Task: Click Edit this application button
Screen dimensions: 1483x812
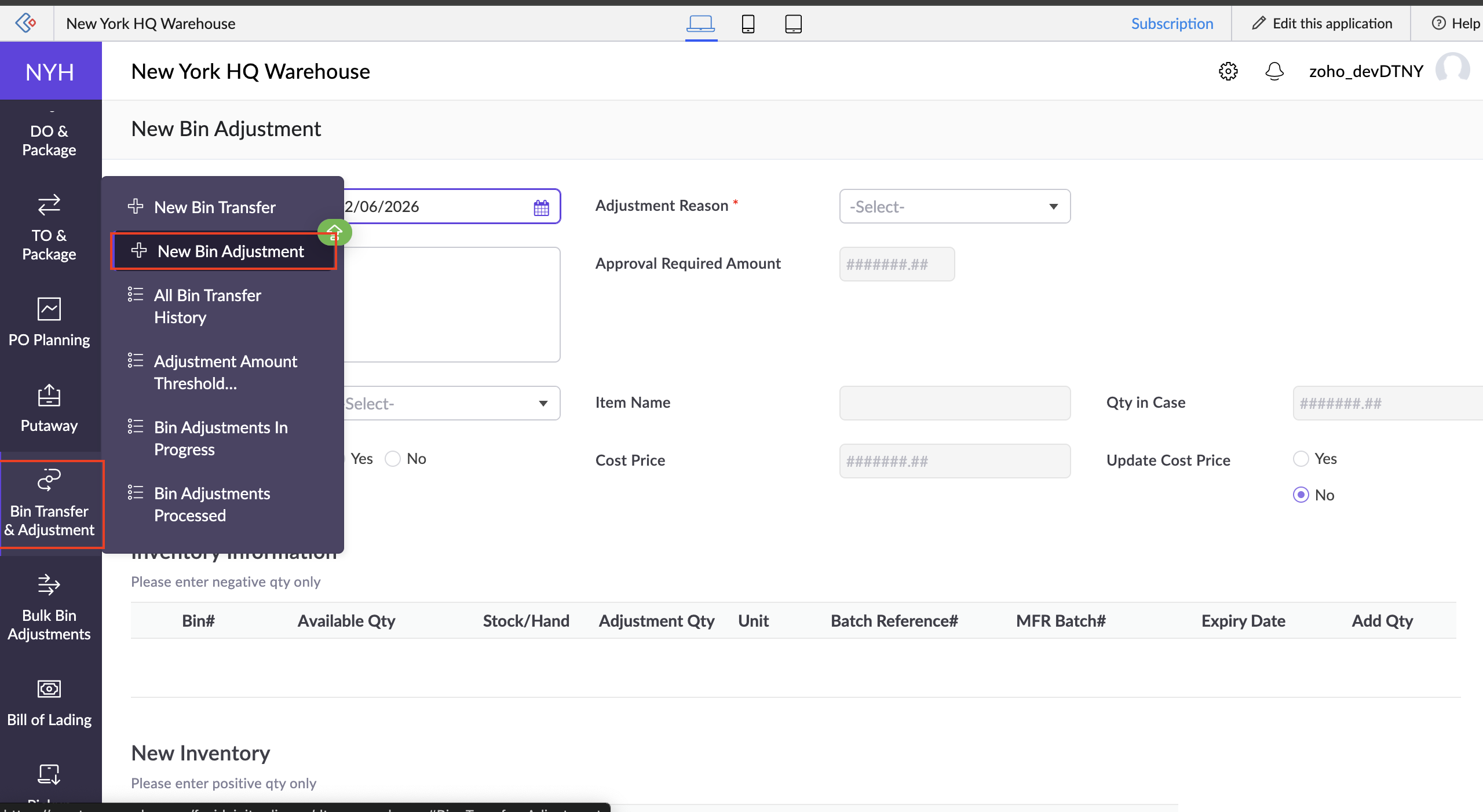Action: 1322,24
